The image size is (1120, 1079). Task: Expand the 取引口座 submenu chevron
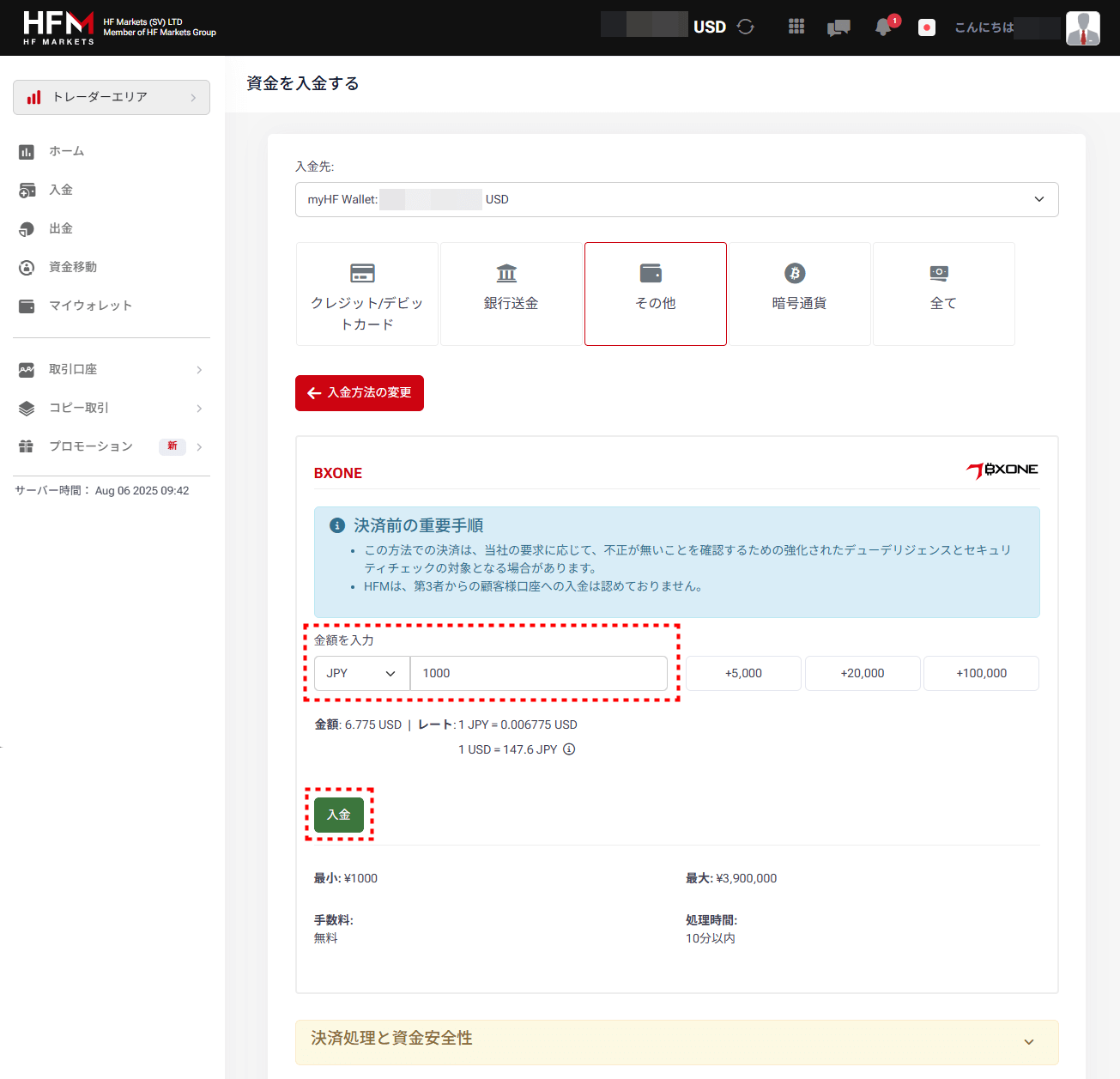(x=199, y=370)
